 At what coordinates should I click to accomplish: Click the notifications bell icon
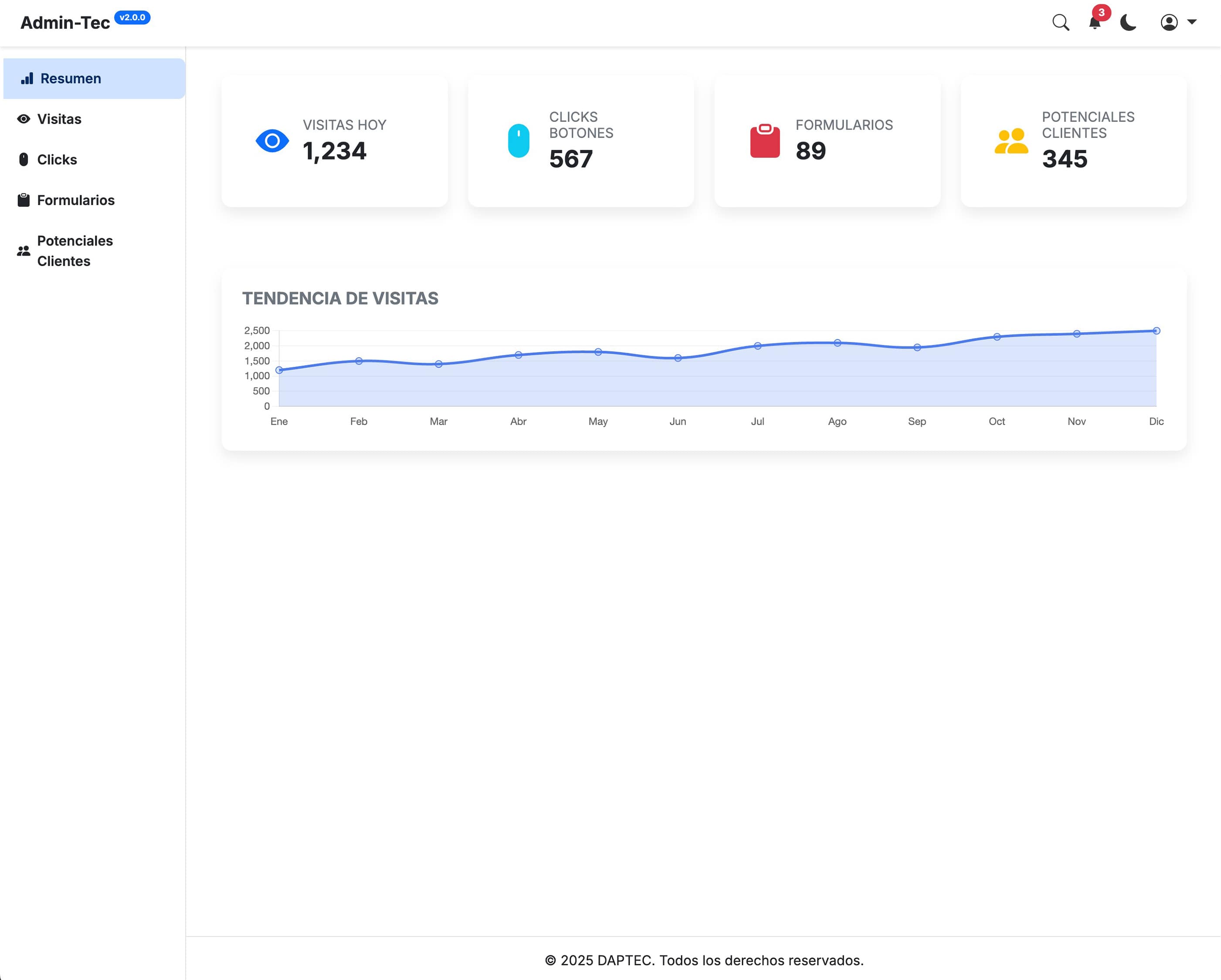[1094, 23]
